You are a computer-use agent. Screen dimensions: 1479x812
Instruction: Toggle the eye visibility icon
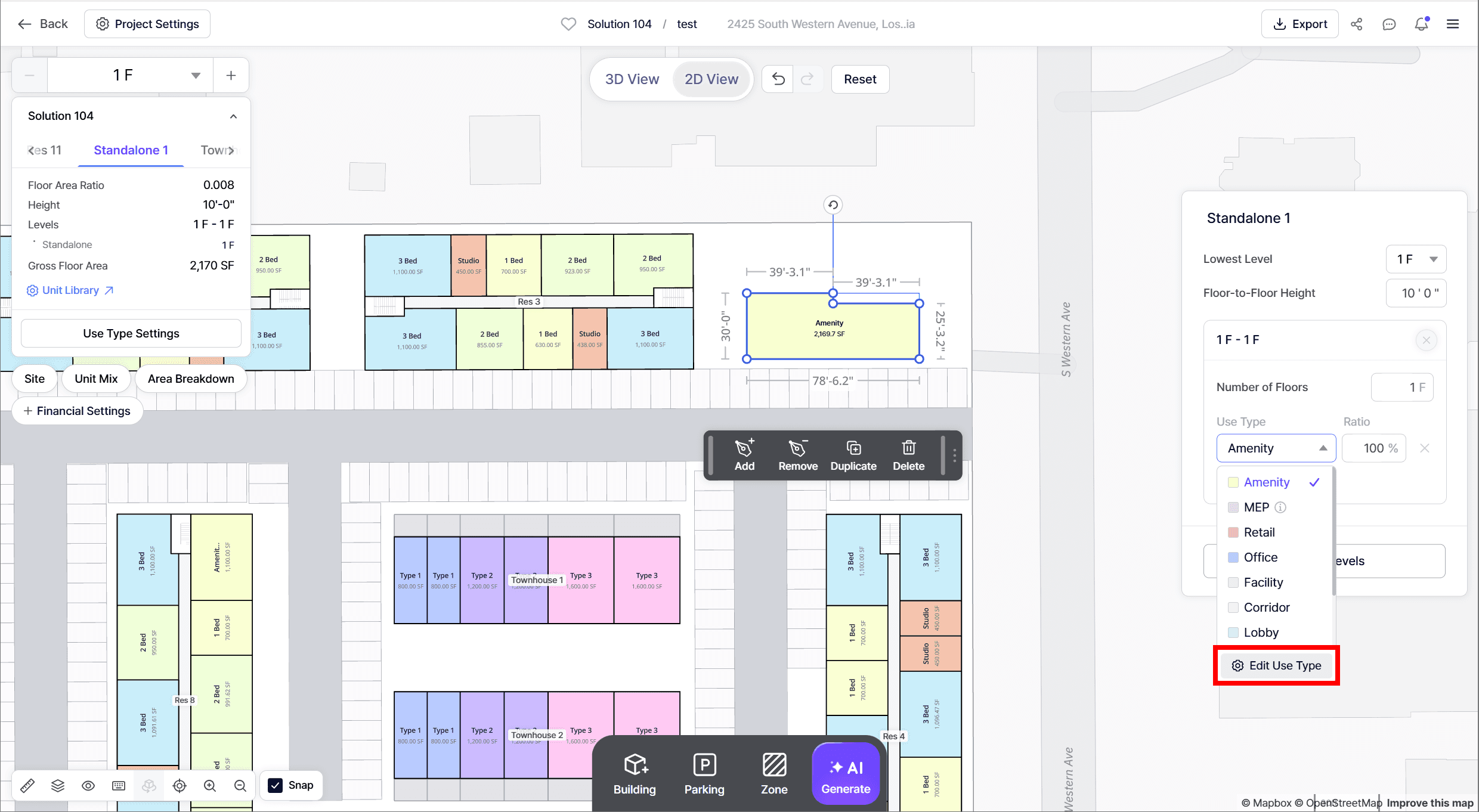88,786
